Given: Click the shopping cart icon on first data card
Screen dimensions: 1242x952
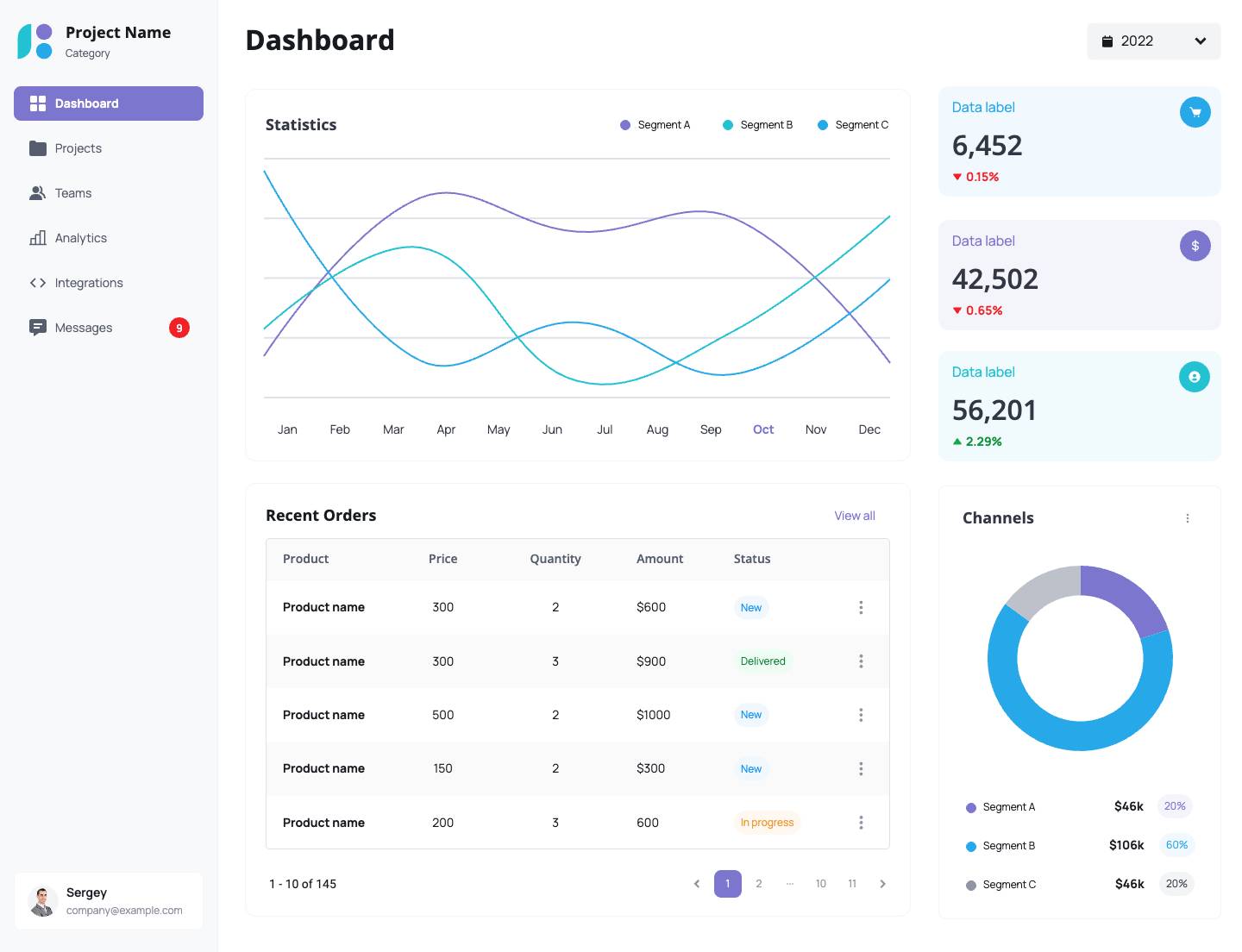Looking at the screenshot, I should [1195, 112].
